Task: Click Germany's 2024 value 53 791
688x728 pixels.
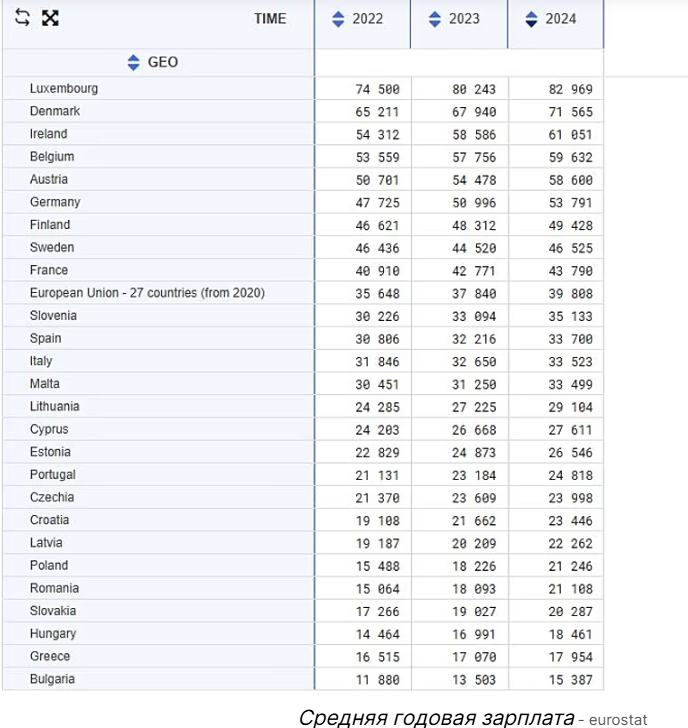Action: coord(570,203)
